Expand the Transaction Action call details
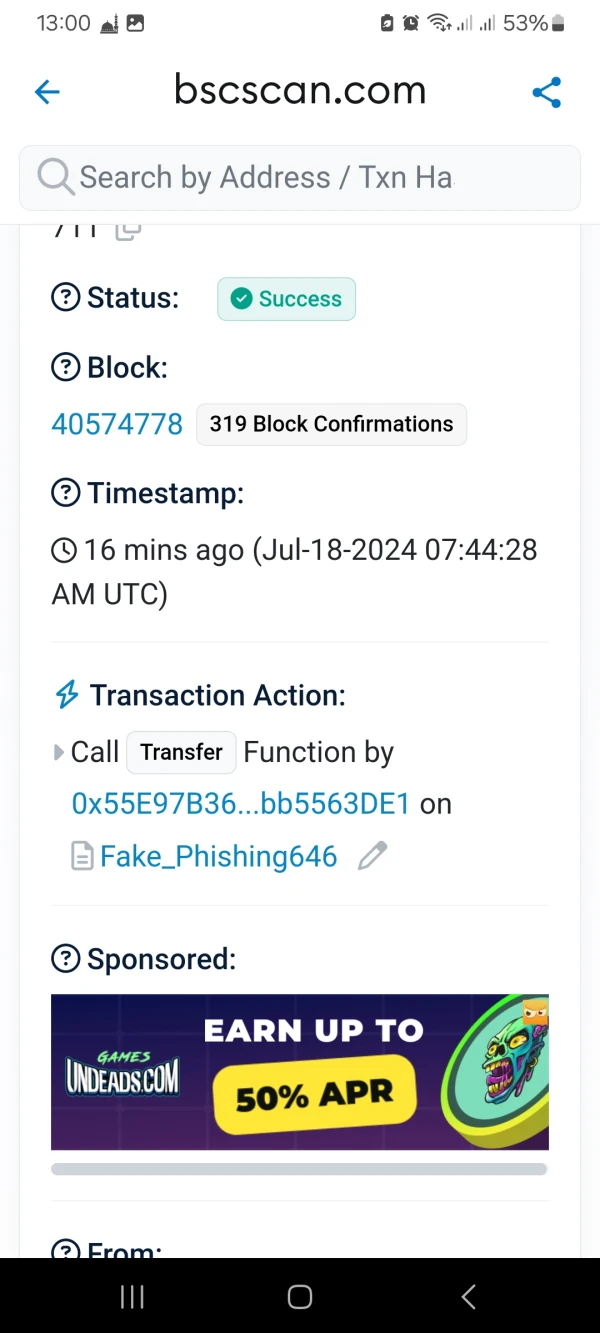 59,752
